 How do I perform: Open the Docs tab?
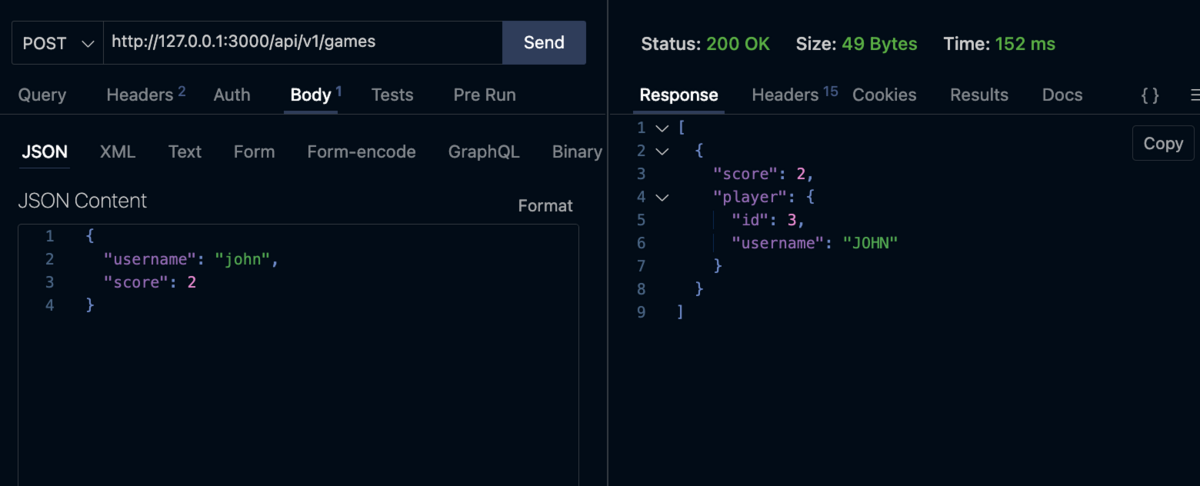[x=1062, y=95]
